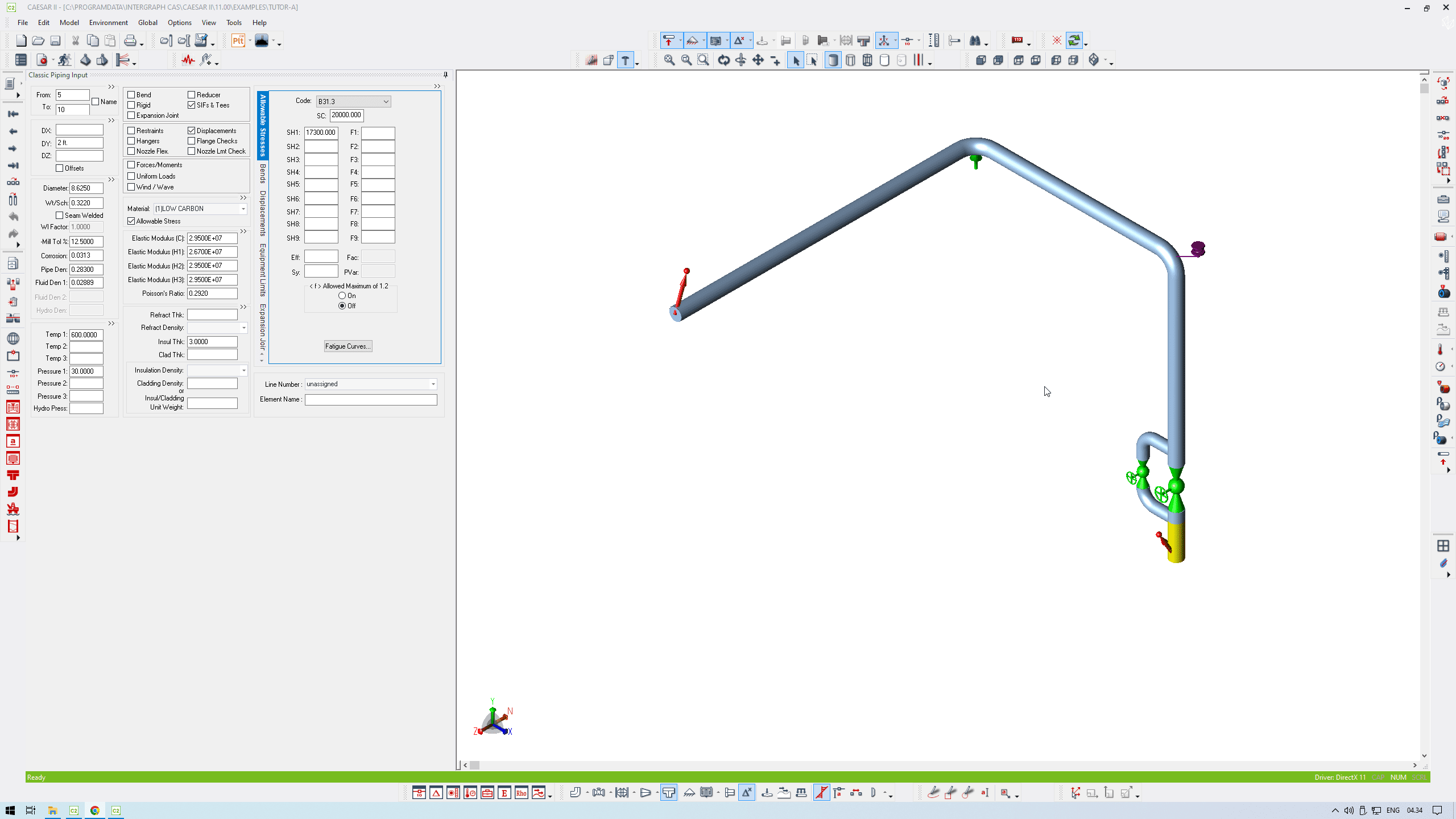This screenshot has height=819, width=1456.
Task: Click the binoculars find icon
Action: pos(975,41)
